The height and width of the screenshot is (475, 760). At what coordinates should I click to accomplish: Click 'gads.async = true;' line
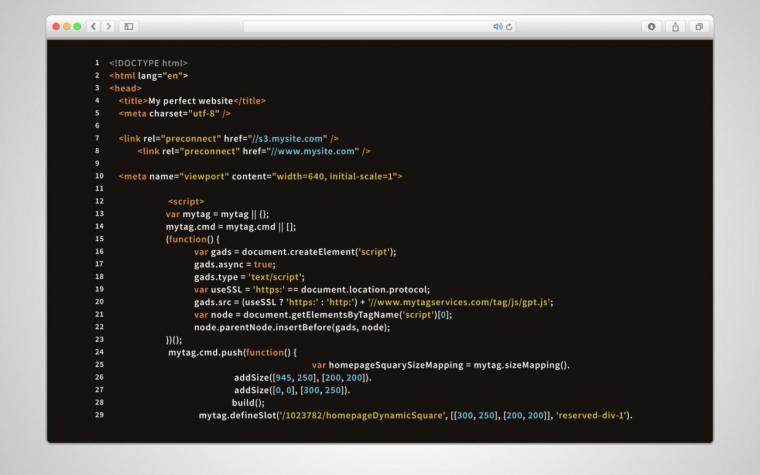click(235, 265)
